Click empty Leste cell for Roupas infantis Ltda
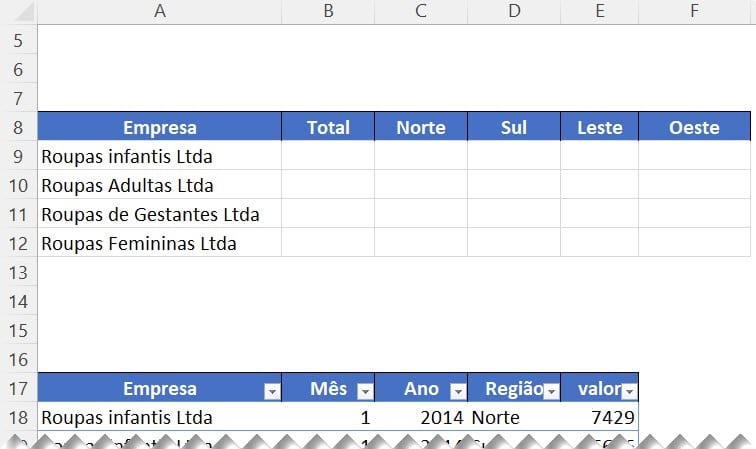 599,156
